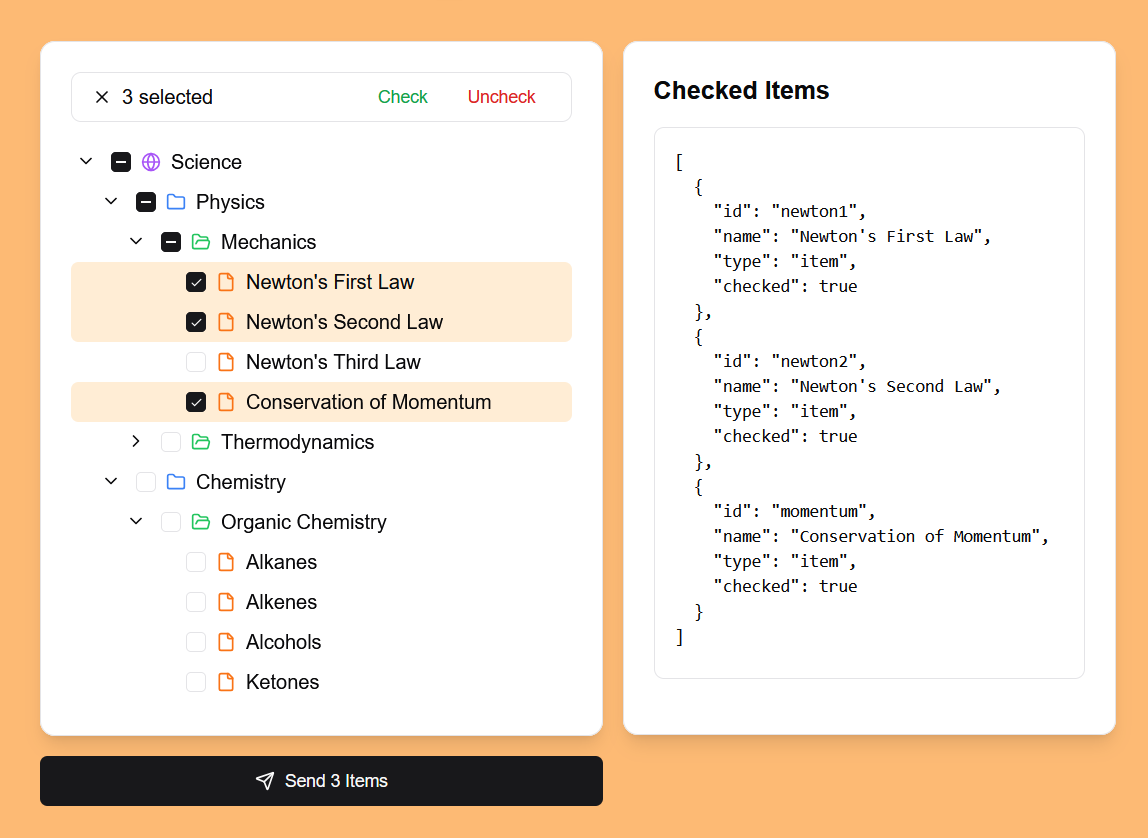Click the Thermodynamics folder icon
The height and width of the screenshot is (838, 1148).
(x=201, y=441)
